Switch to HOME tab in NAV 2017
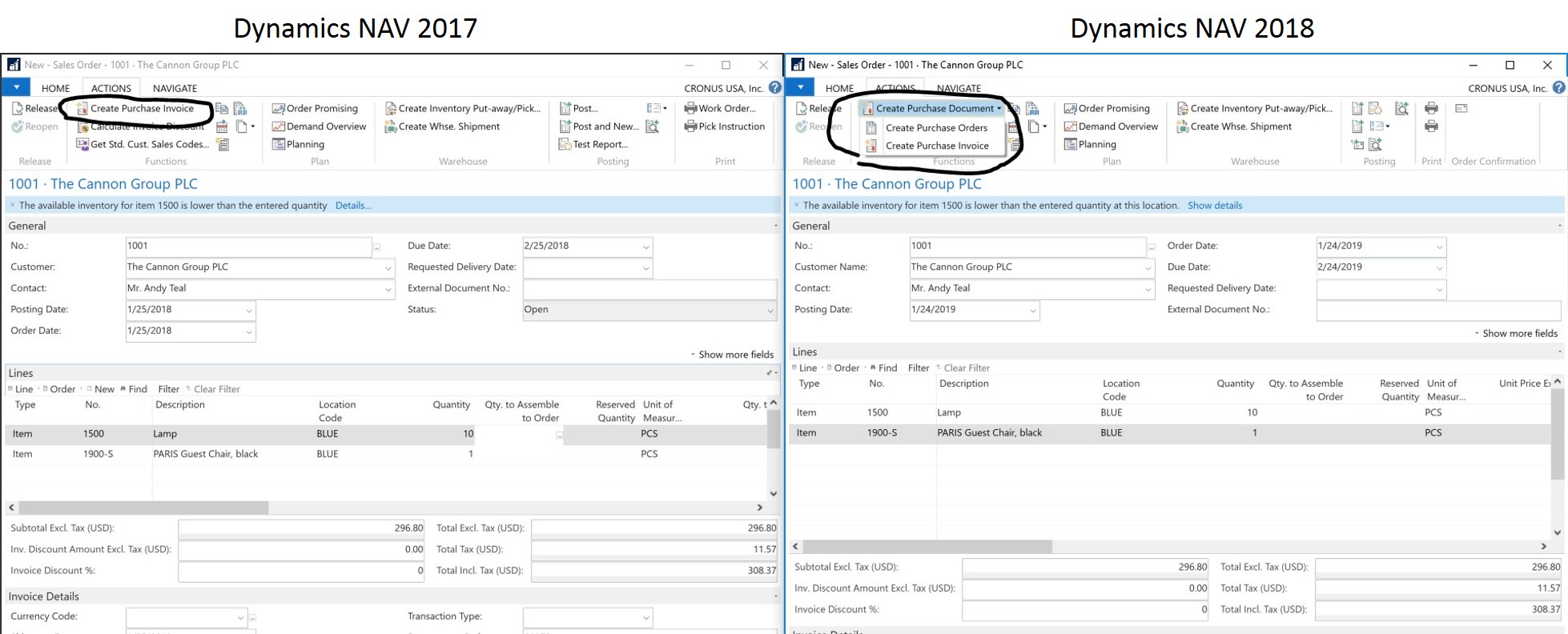This screenshot has height=634, width=1568. (x=55, y=88)
